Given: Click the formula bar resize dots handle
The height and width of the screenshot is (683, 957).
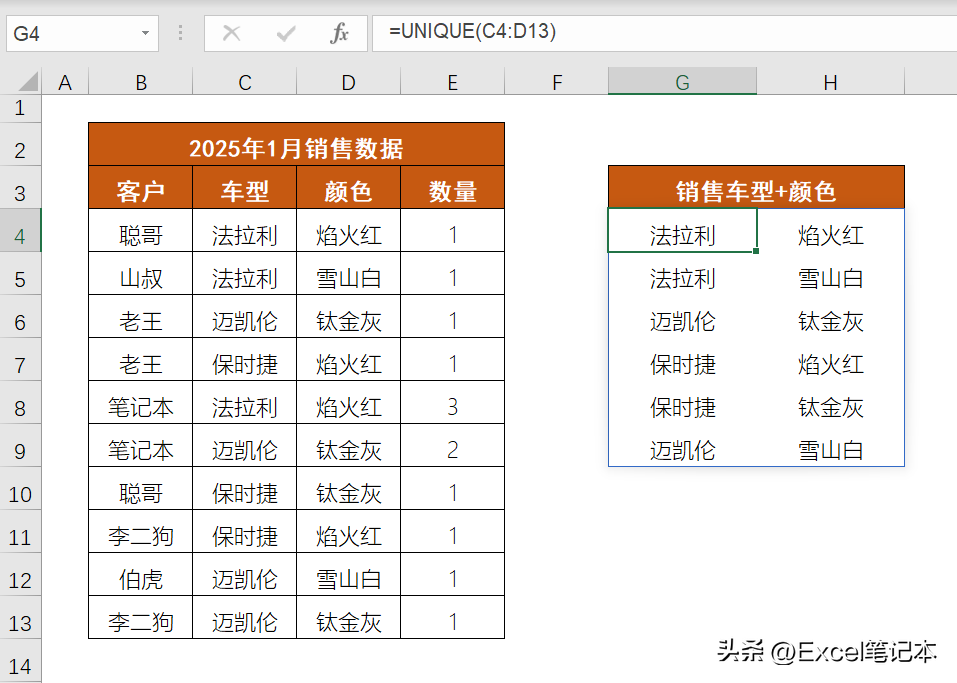Looking at the screenshot, I should [x=180, y=33].
